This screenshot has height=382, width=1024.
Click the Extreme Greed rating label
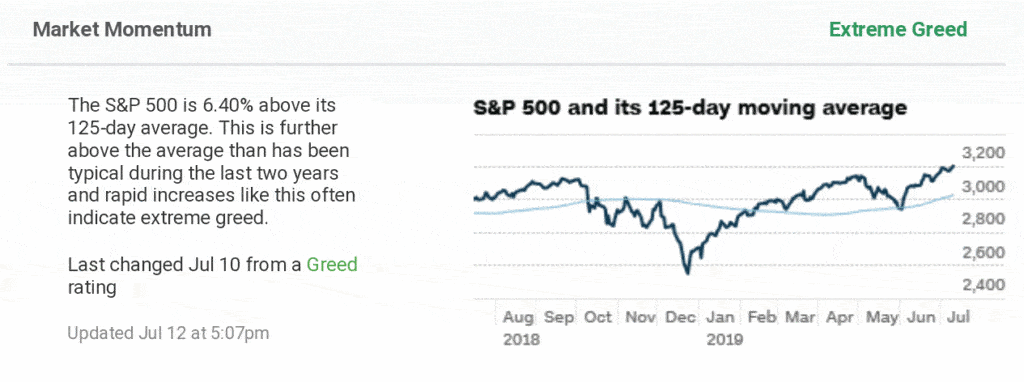click(897, 29)
